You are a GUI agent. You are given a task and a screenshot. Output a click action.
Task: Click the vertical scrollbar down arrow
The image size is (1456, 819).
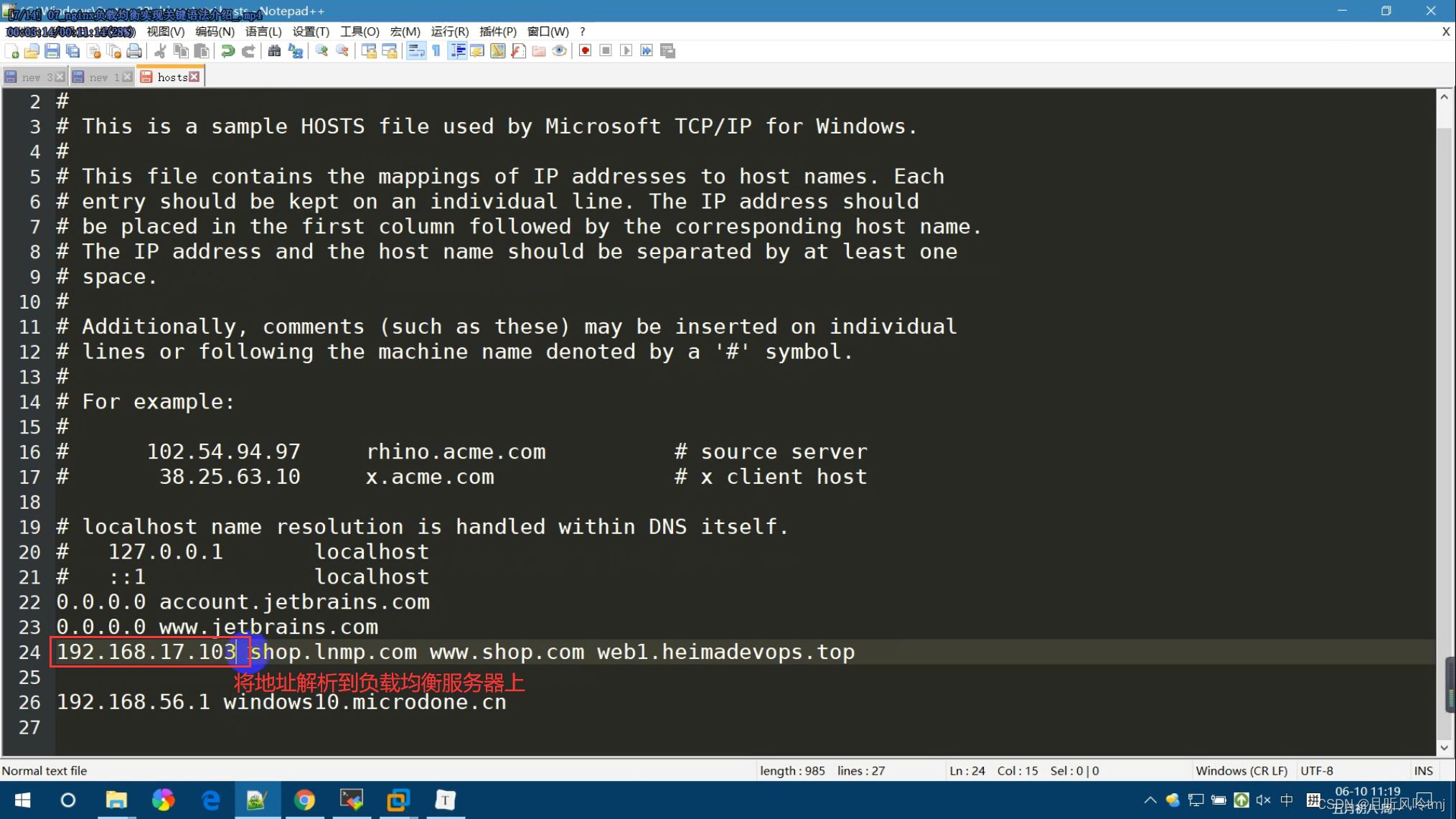1445,748
